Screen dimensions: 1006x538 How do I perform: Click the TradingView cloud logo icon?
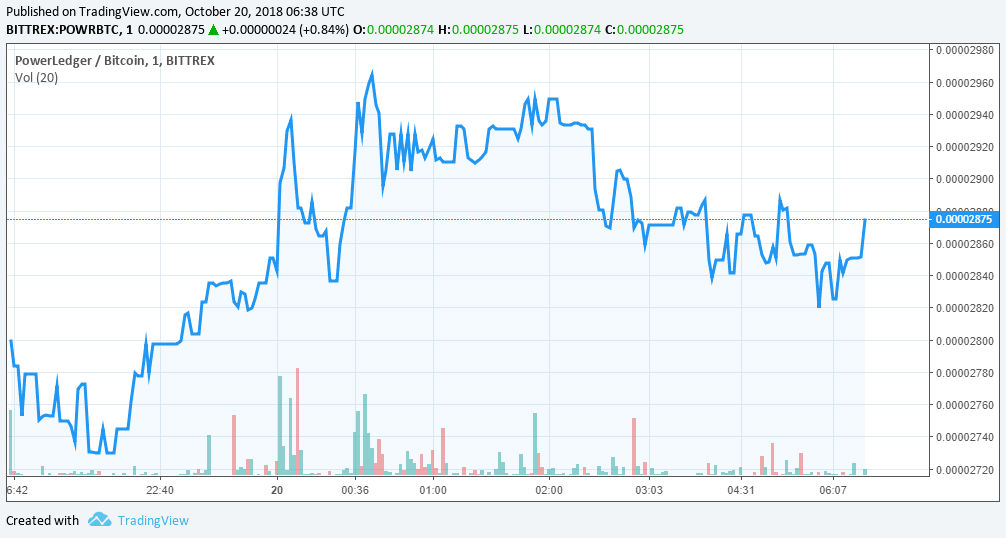99,520
